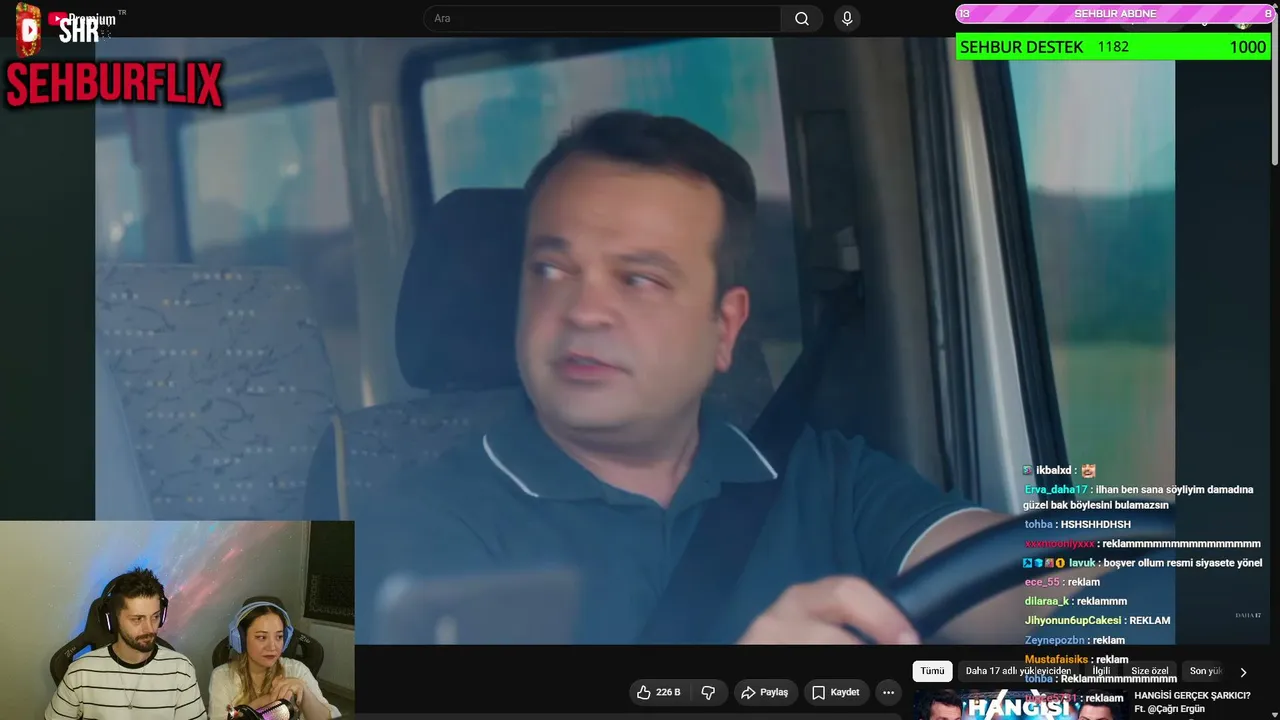Like the video with thumbs up

[x=660, y=692]
